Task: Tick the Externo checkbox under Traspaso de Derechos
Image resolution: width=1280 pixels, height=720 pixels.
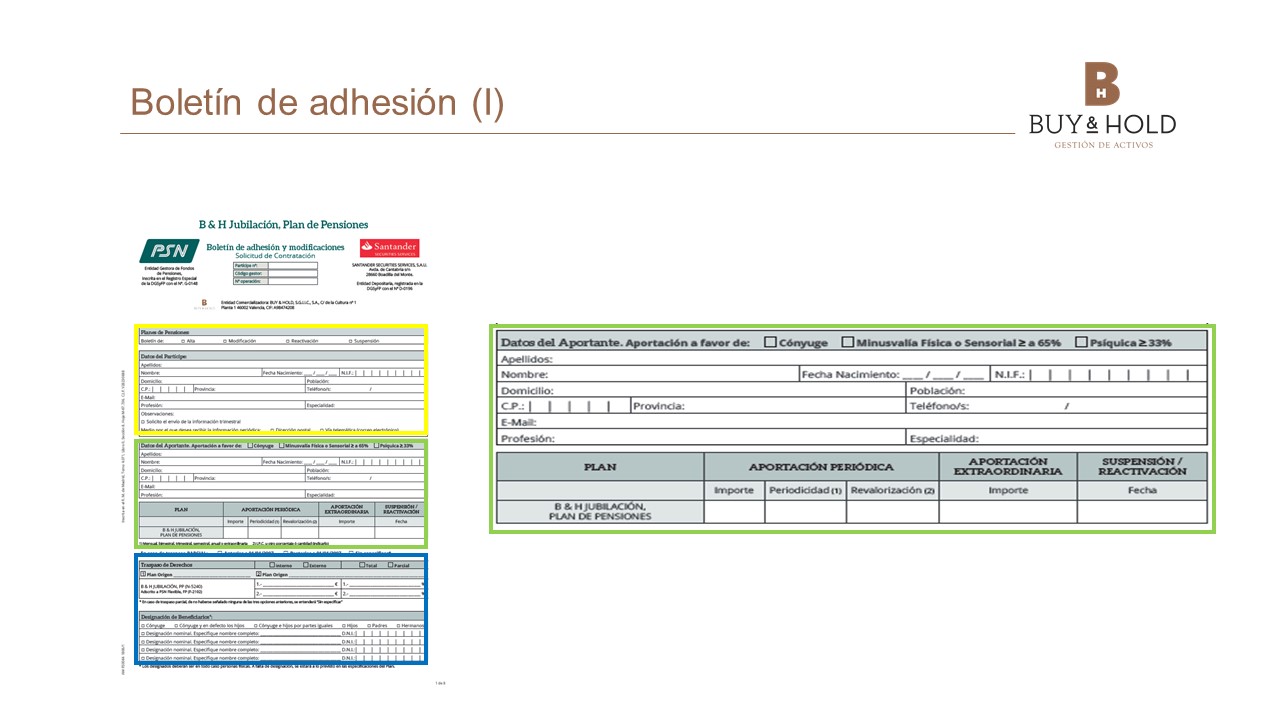Action: [x=306, y=565]
